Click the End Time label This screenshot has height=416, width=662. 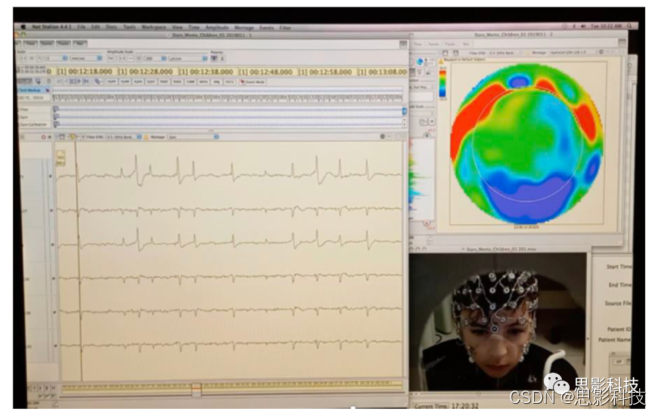(x=620, y=285)
